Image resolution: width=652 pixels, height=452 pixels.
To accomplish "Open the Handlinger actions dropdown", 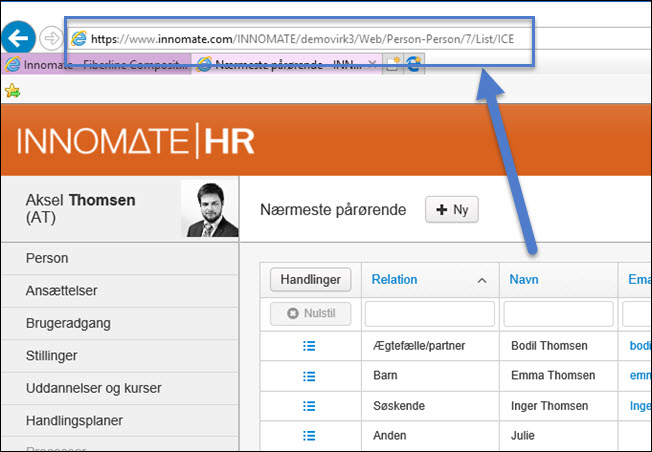I will (310, 280).
